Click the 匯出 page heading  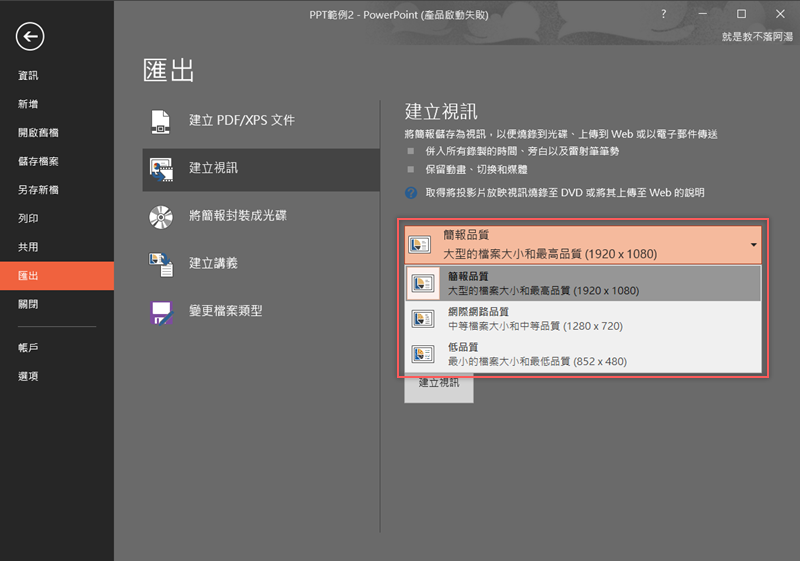point(168,70)
